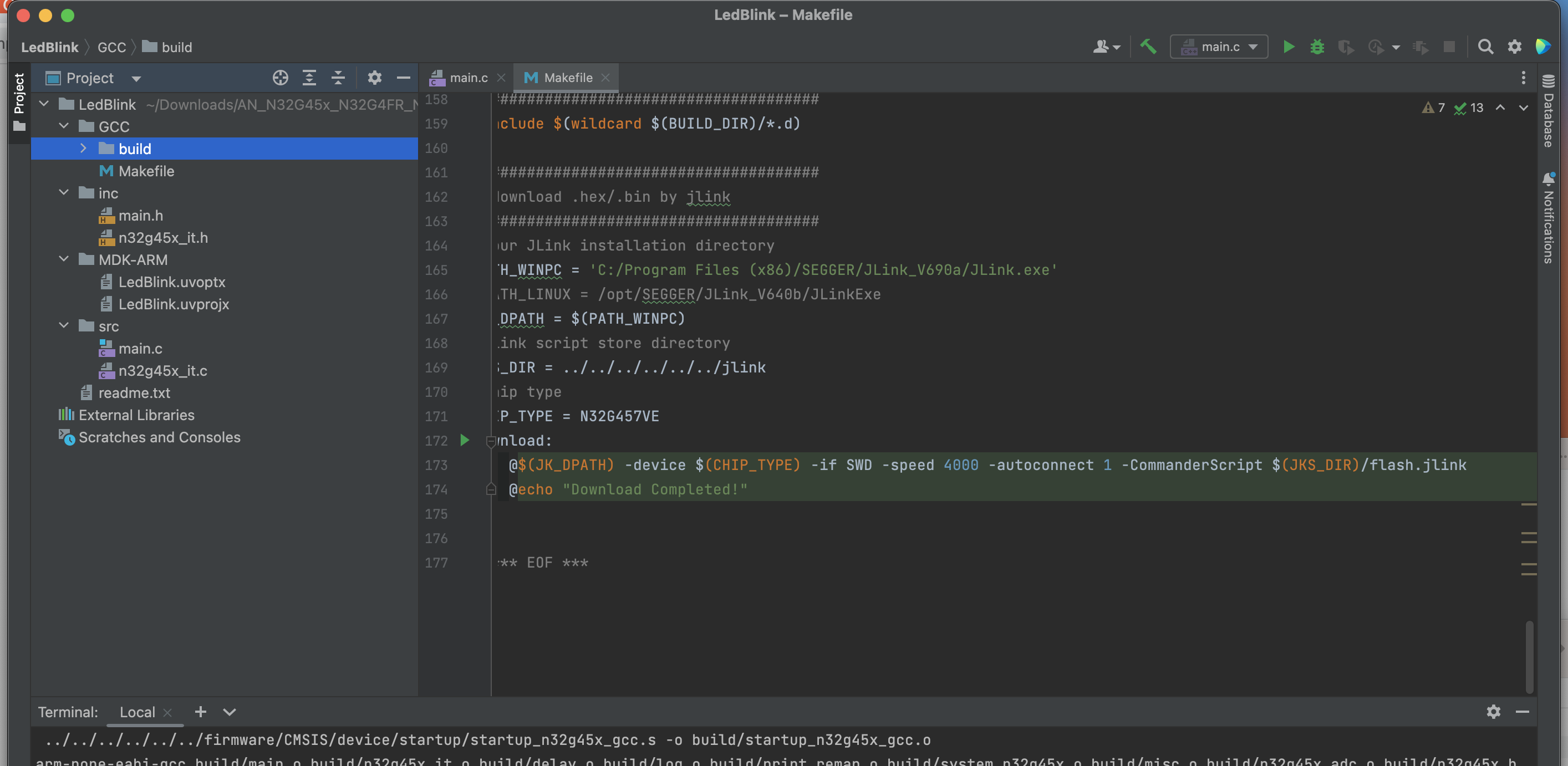Go to previous highlighted error arrow
The image size is (1568, 766).
(1500, 108)
